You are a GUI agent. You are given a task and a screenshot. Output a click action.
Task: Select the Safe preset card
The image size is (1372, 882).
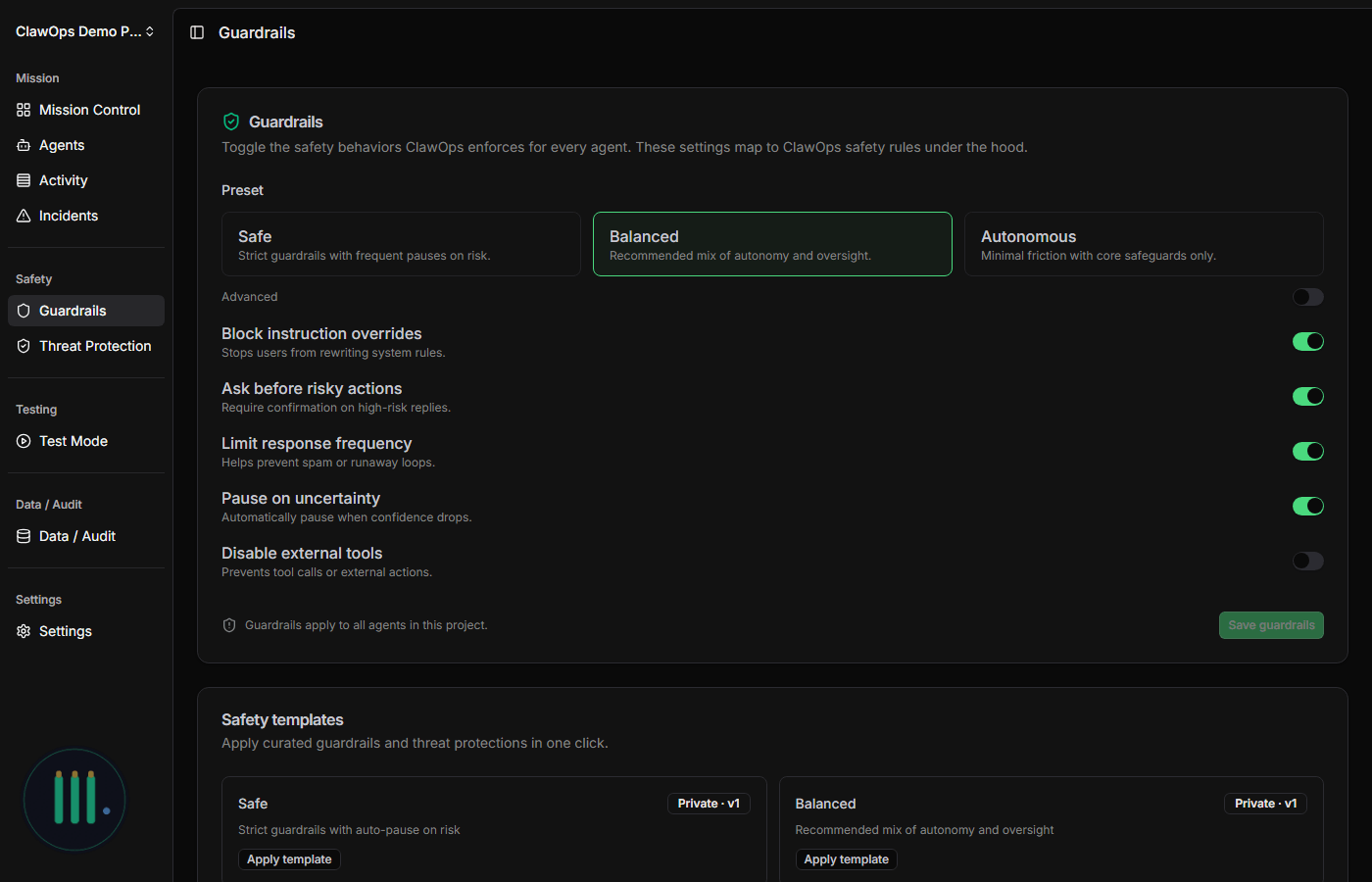401,244
